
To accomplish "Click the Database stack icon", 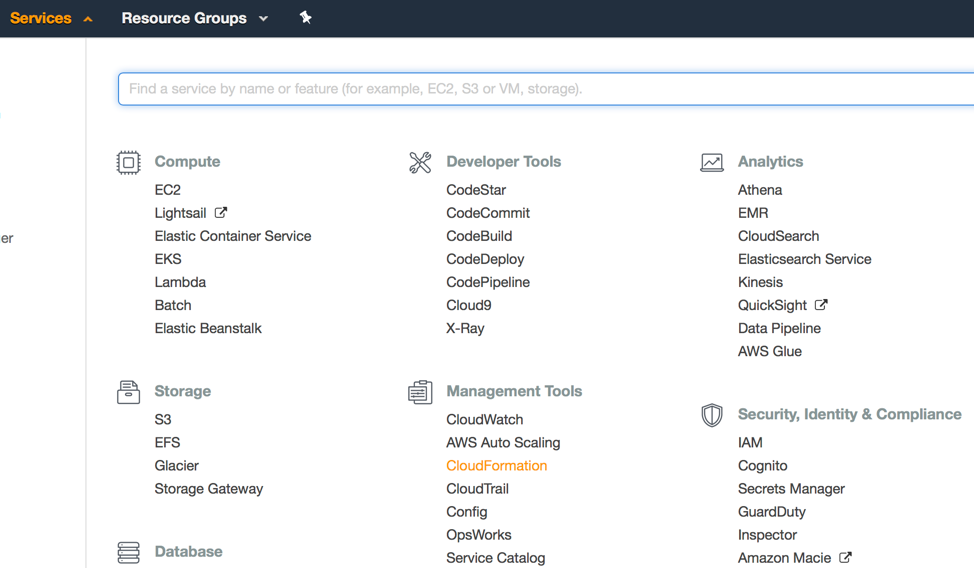I will [128, 552].
